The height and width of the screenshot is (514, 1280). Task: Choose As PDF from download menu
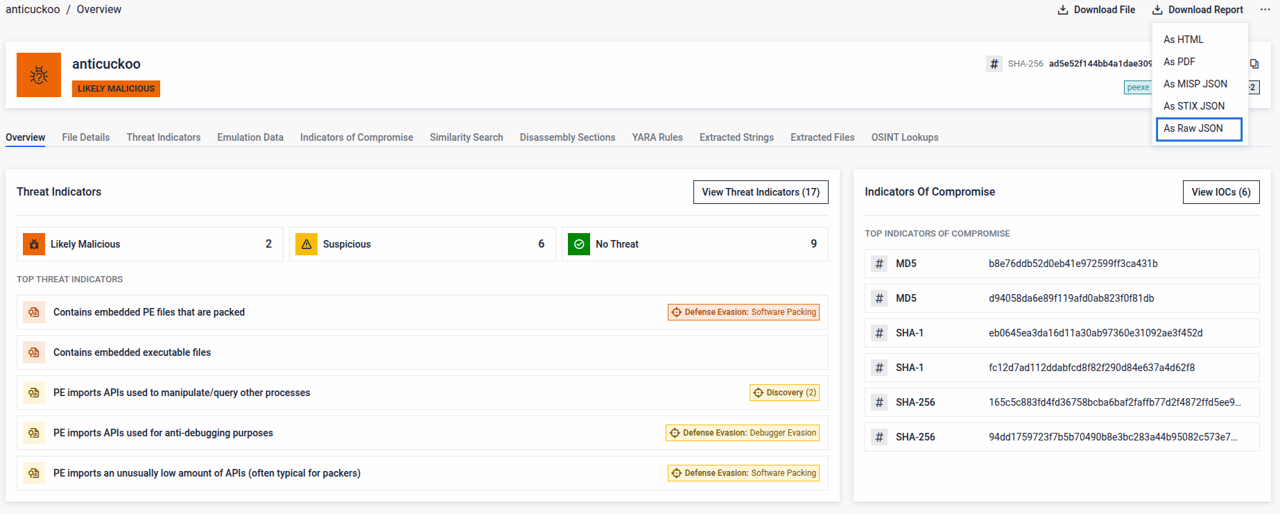tap(1179, 62)
